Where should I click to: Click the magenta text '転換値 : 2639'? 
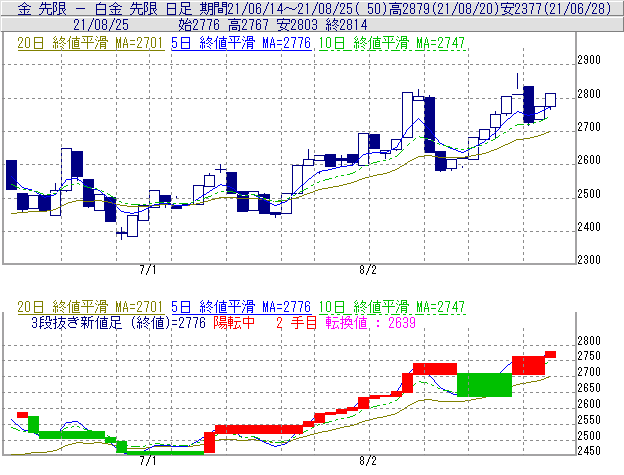pyautogui.click(x=370, y=323)
